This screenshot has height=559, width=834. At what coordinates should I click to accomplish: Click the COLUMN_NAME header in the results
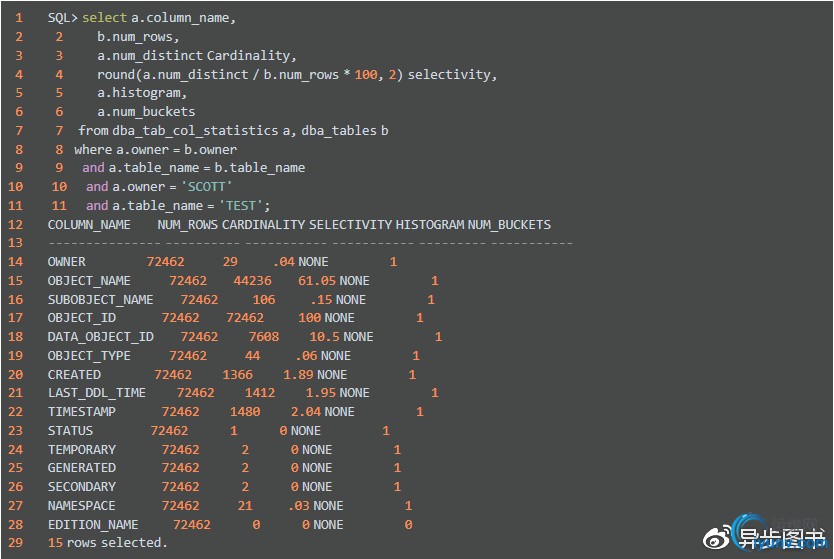(x=89, y=225)
